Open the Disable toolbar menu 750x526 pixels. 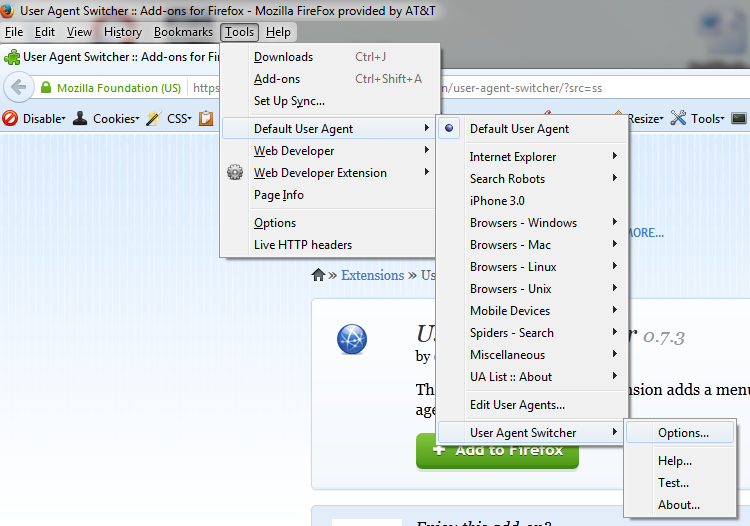click(33, 118)
